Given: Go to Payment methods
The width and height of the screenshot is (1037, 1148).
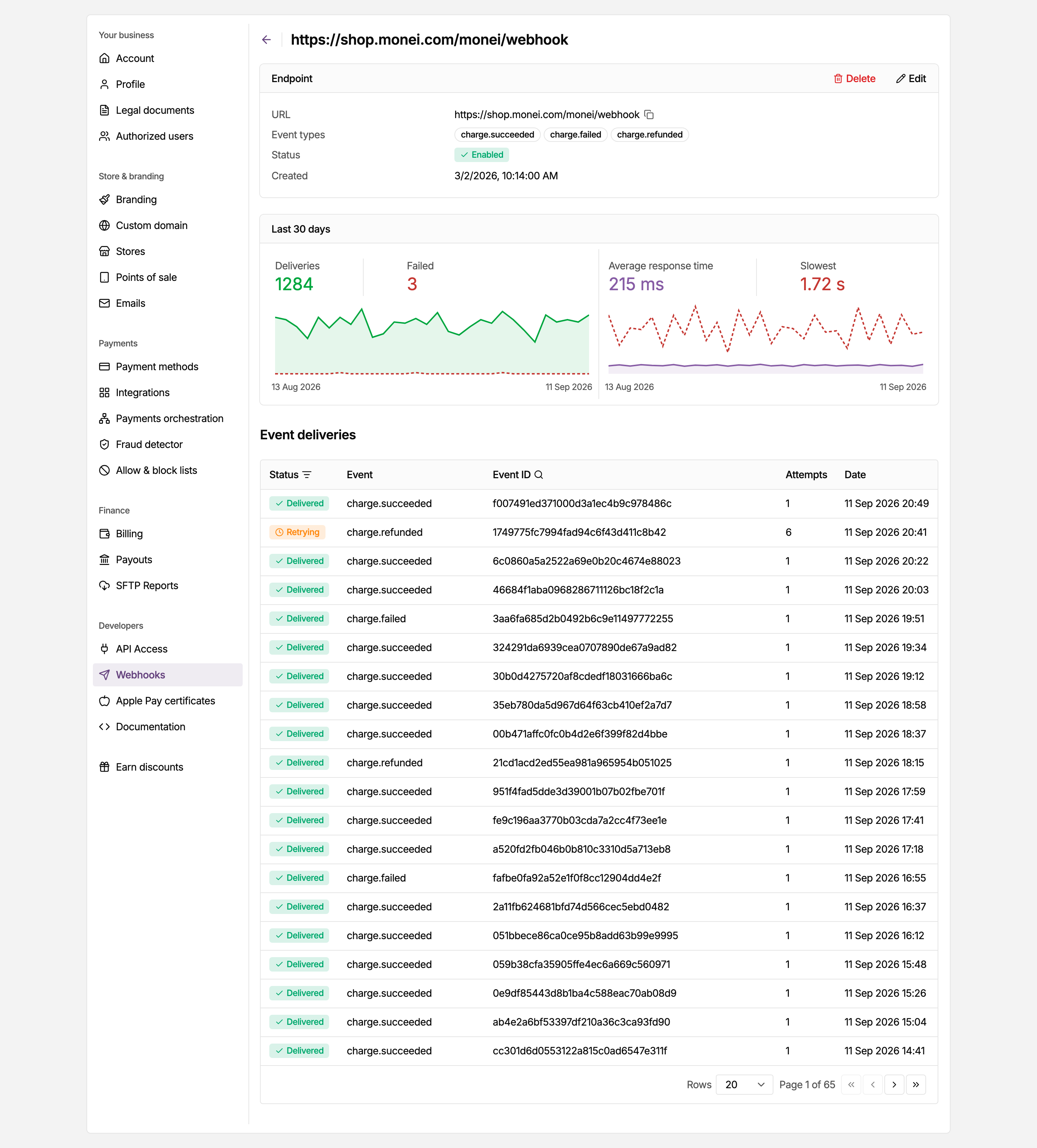Looking at the screenshot, I should point(168,367).
